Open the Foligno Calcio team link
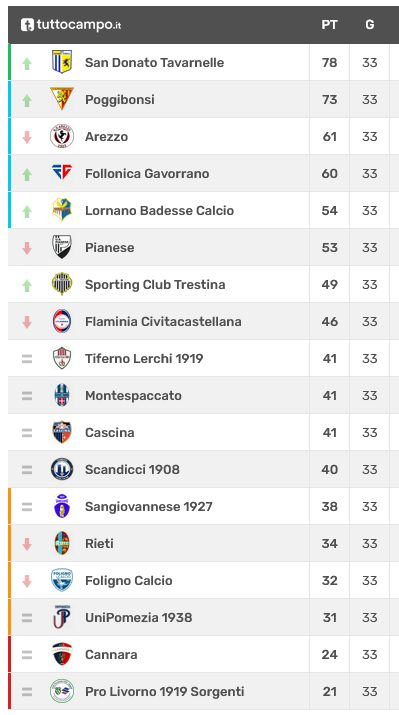The height and width of the screenshot is (715, 399). click(129, 580)
